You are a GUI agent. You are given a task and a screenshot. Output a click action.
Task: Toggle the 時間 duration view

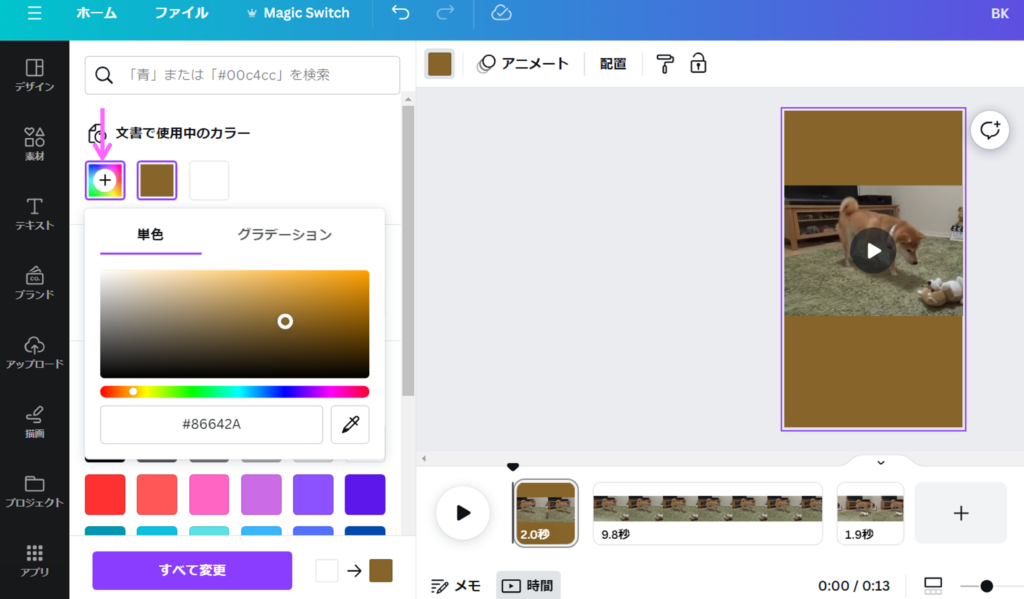click(528, 585)
